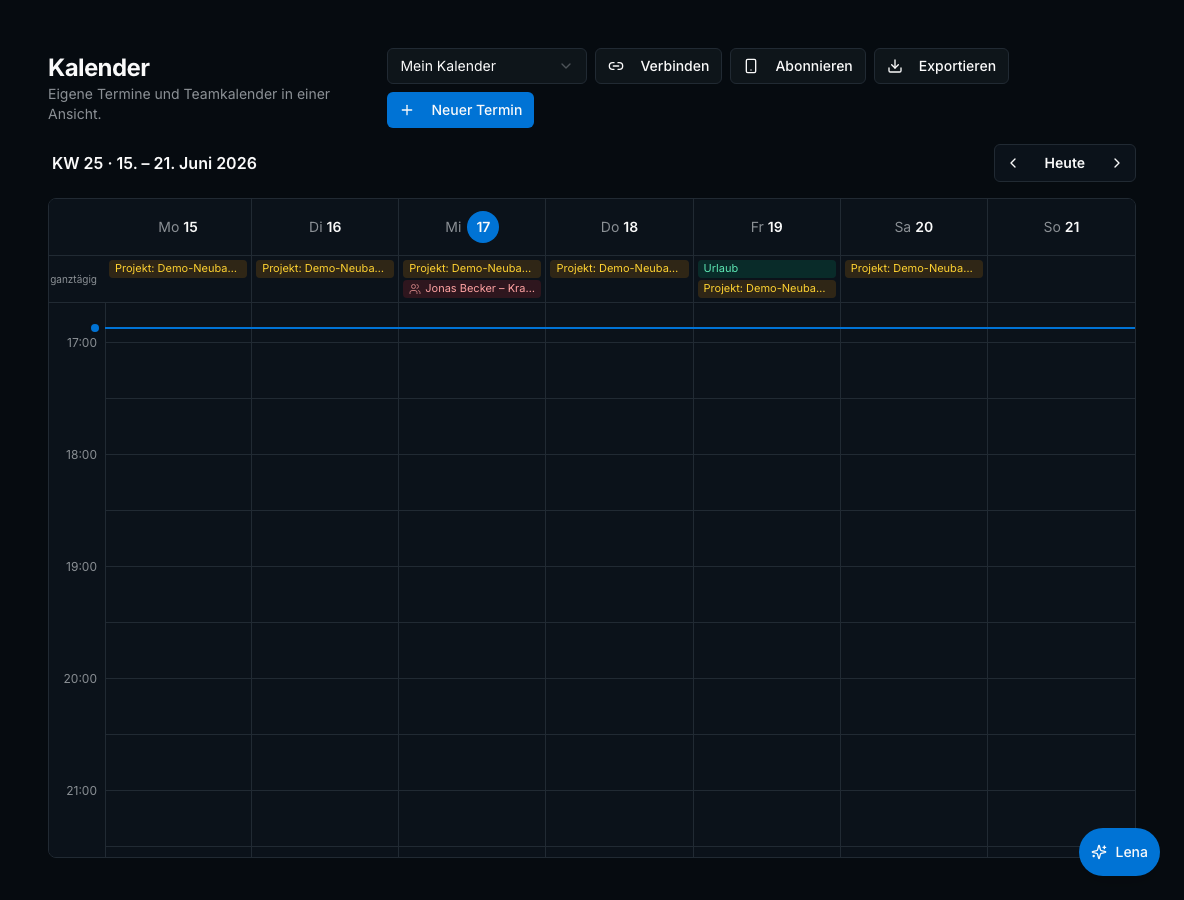Open the Urlaub event on Friday
This screenshot has width=1184, height=900.
pyautogui.click(x=766, y=269)
